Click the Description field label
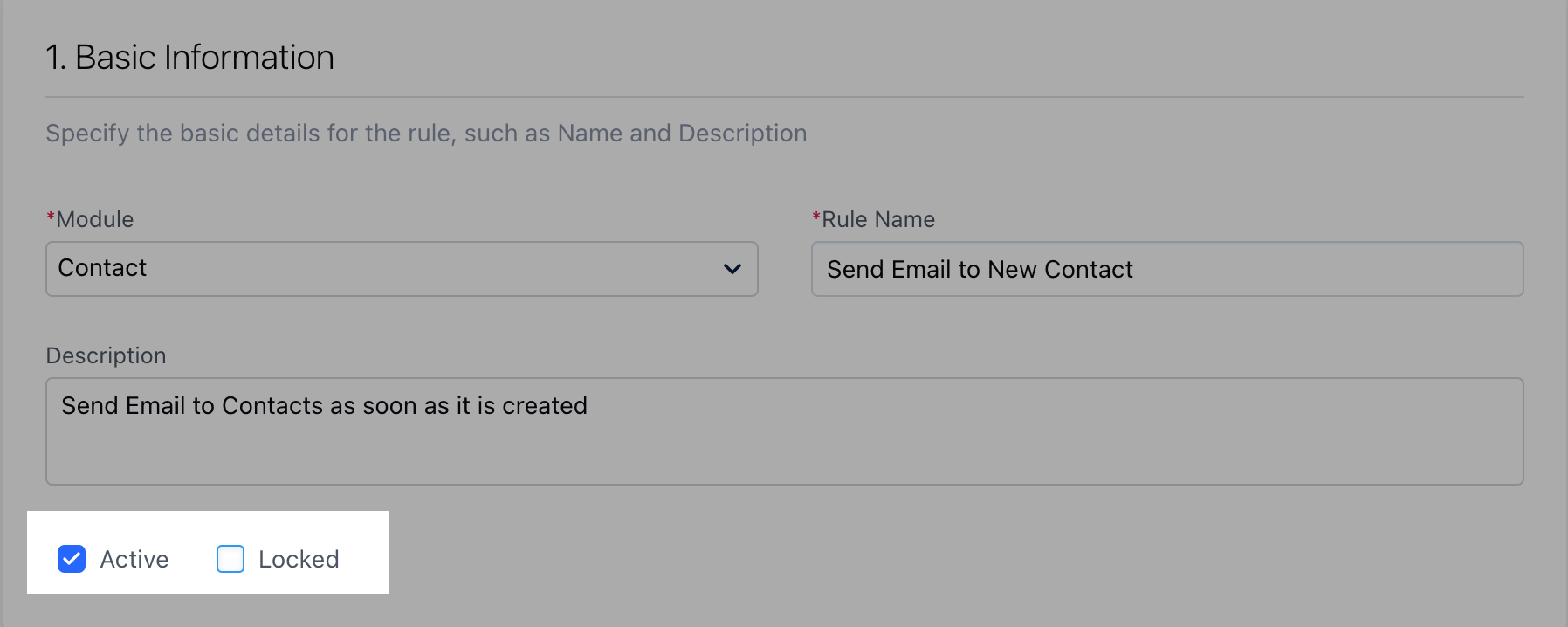The image size is (1568, 627). (106, 356)
